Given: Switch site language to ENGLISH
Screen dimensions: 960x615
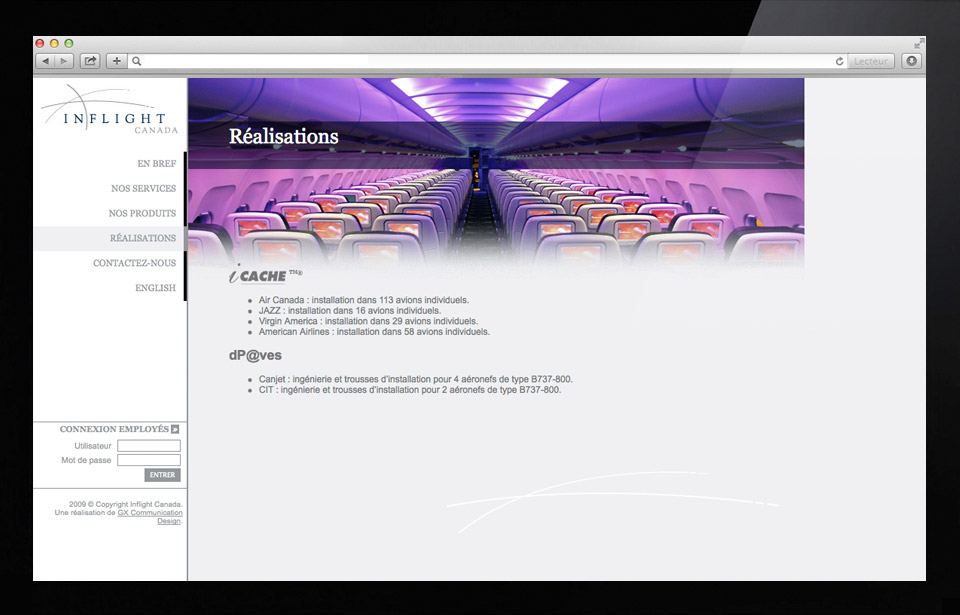Looking at the screenshot, I should 155,288.
